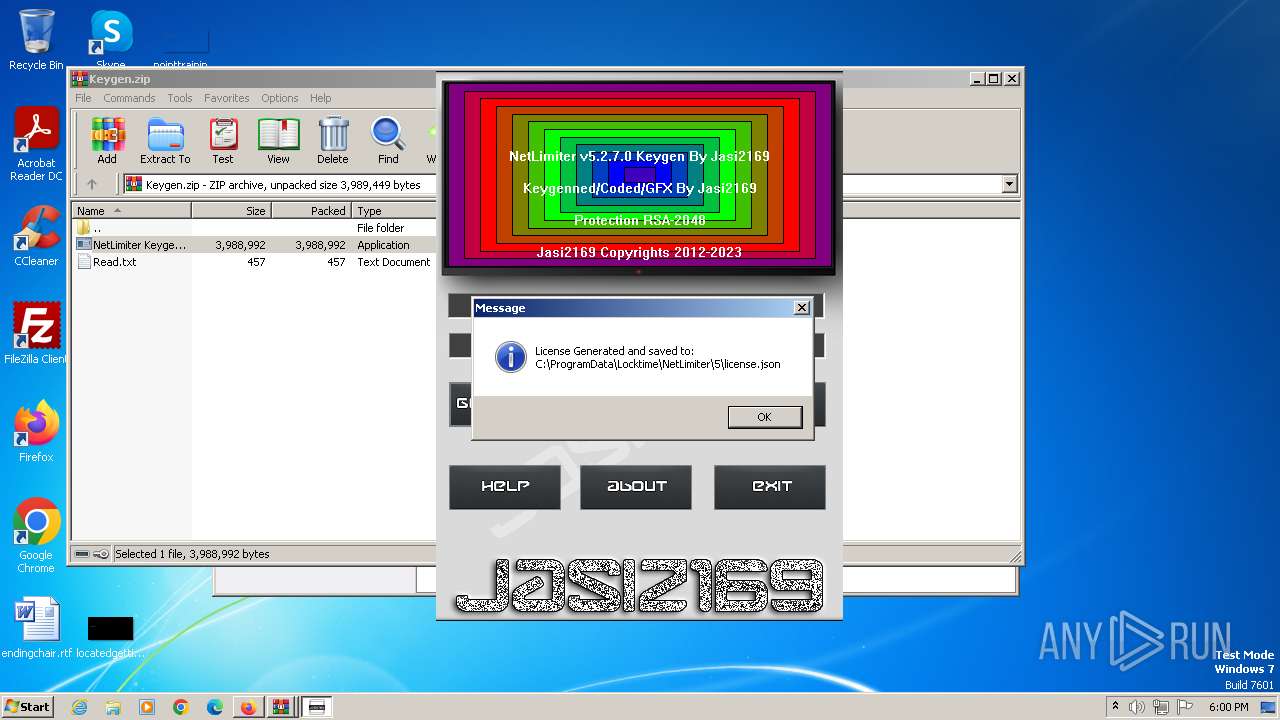Open media player taskbar icon

147,707
